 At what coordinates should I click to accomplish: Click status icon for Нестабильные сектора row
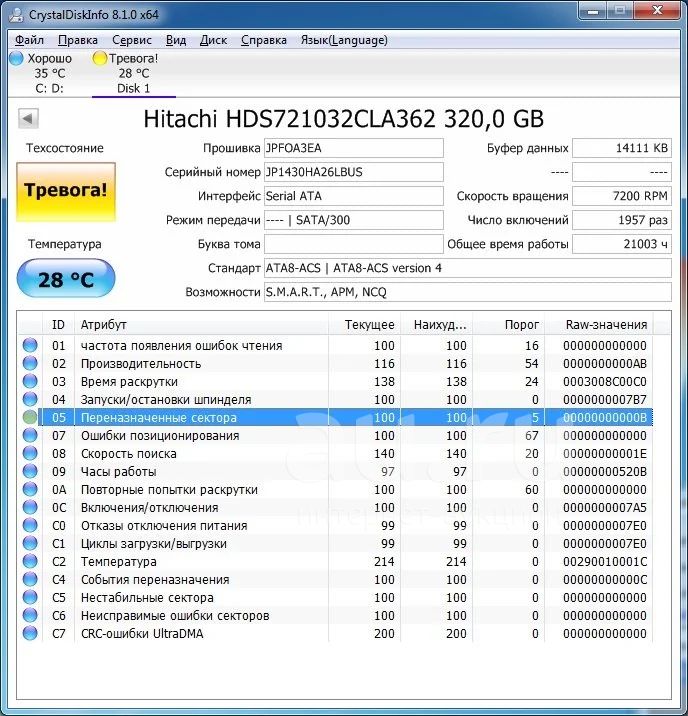click(30, 597)
